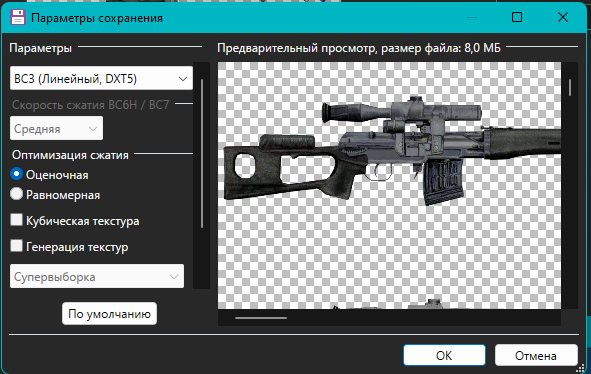The image size is (591, 374).
Task: Click the Скорость сжатия BC6H / BC7 label
Action: (x=90, y=104)
